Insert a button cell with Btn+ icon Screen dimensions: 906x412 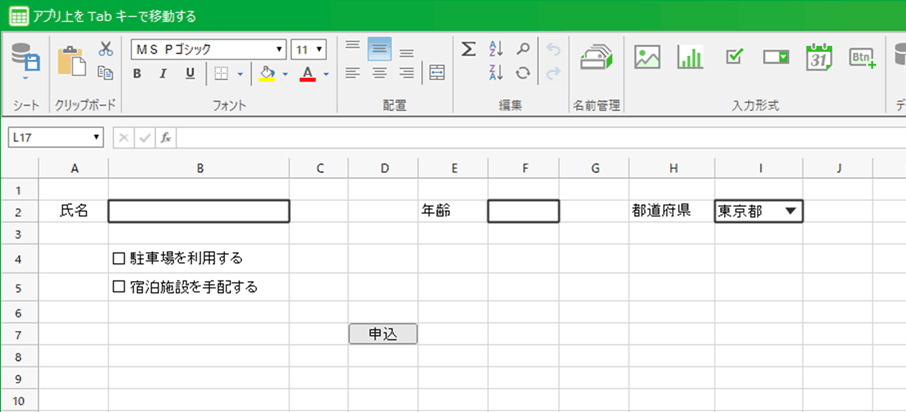862,58
